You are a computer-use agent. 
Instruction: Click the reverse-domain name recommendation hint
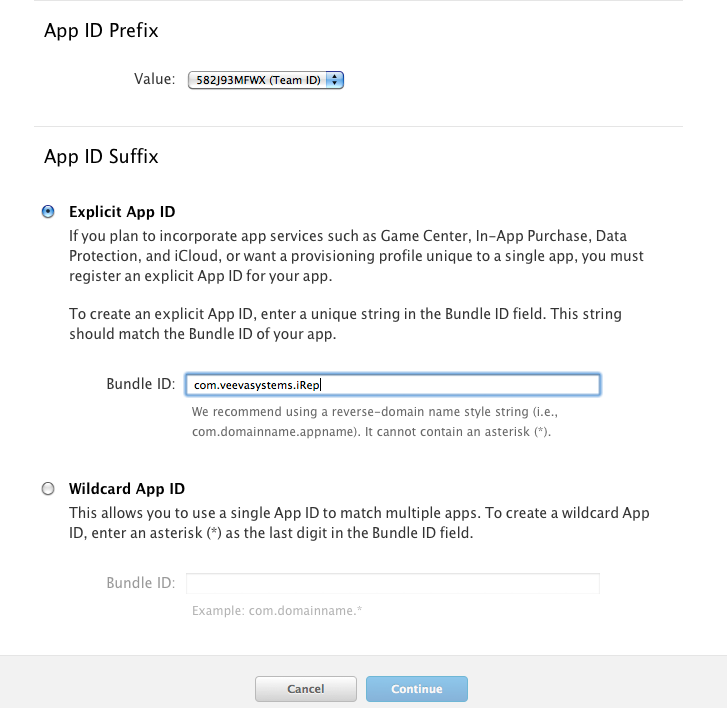pyautogui.click(x=372, y=421)
